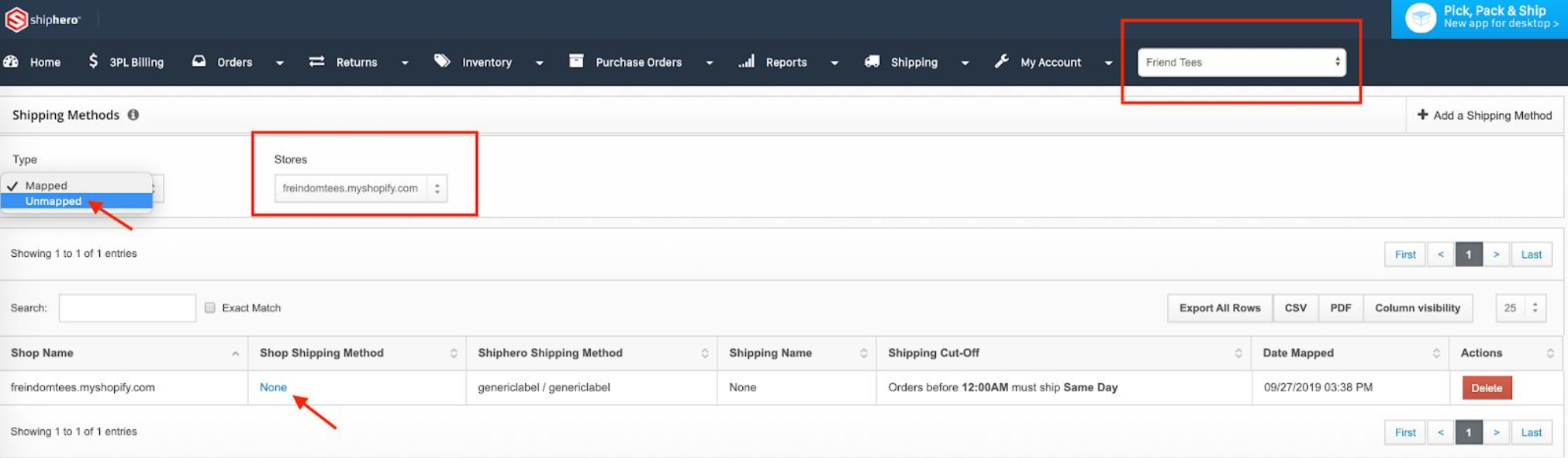Click the None shop shipping method link
Screen dimensions: 1568x458
pyautogui.click(x=273, y=387)
